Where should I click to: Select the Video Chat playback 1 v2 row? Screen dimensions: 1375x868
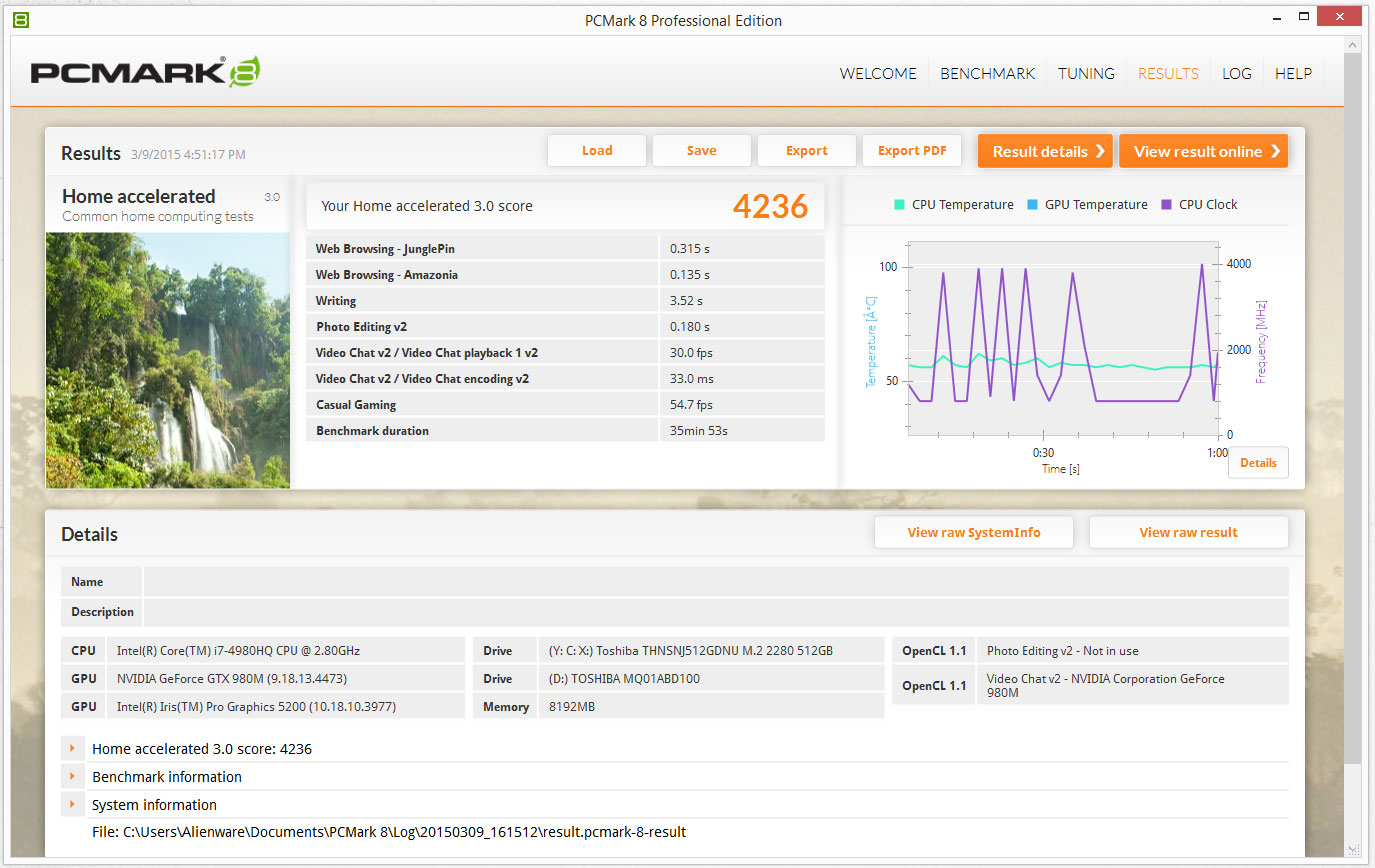pos(565,352)
